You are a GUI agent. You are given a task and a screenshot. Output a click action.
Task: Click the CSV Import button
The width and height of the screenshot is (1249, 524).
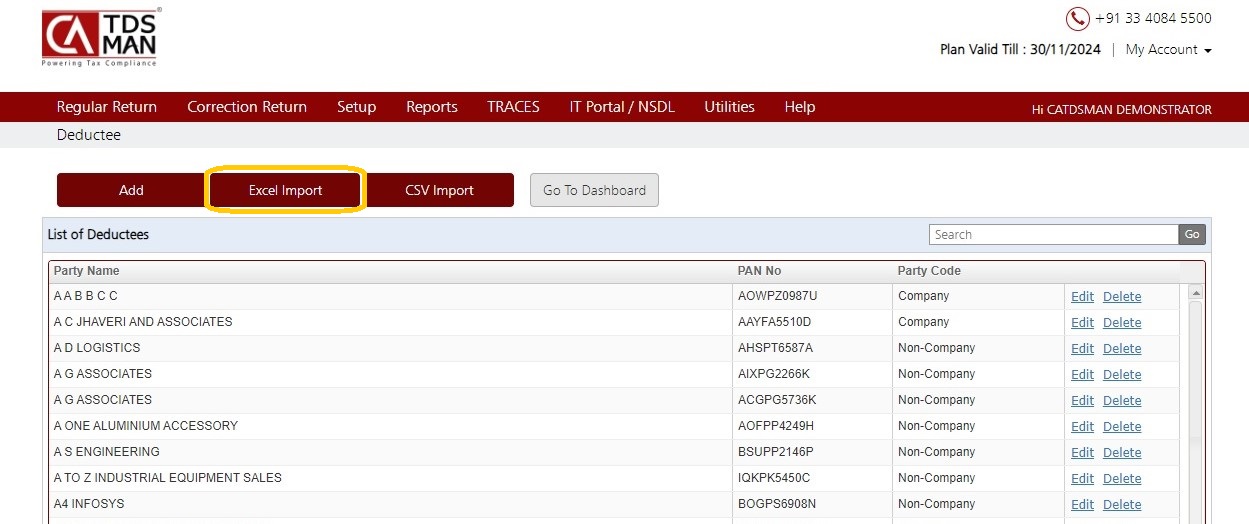tap(439, 190)
